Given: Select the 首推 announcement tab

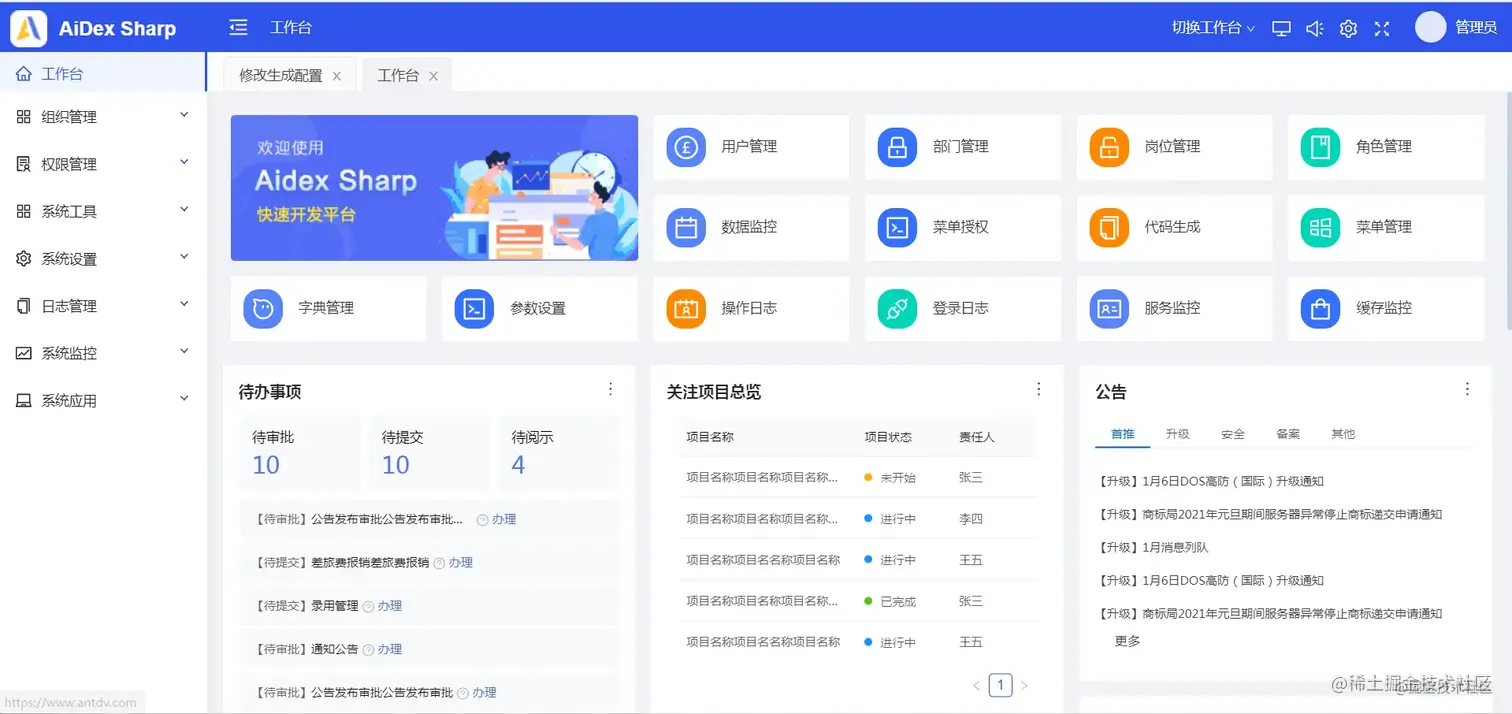Looking at the screenshot, I should click(1123, 434).
